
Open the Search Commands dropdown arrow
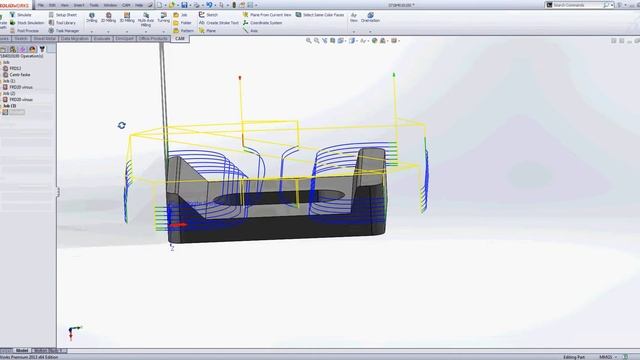click(612, 5)
